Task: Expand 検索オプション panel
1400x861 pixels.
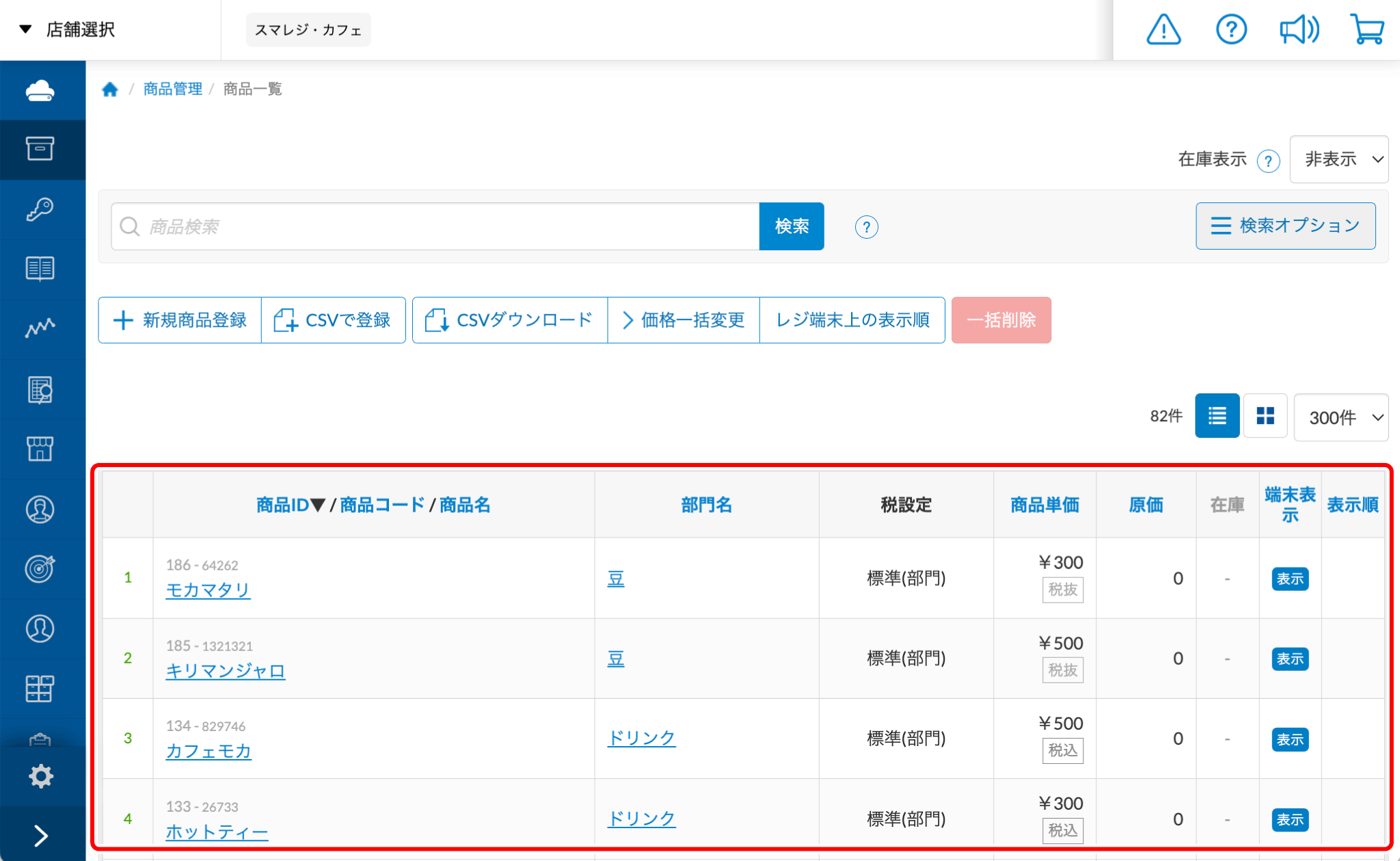Action: pyautogui.click(x=1285, y=226)
